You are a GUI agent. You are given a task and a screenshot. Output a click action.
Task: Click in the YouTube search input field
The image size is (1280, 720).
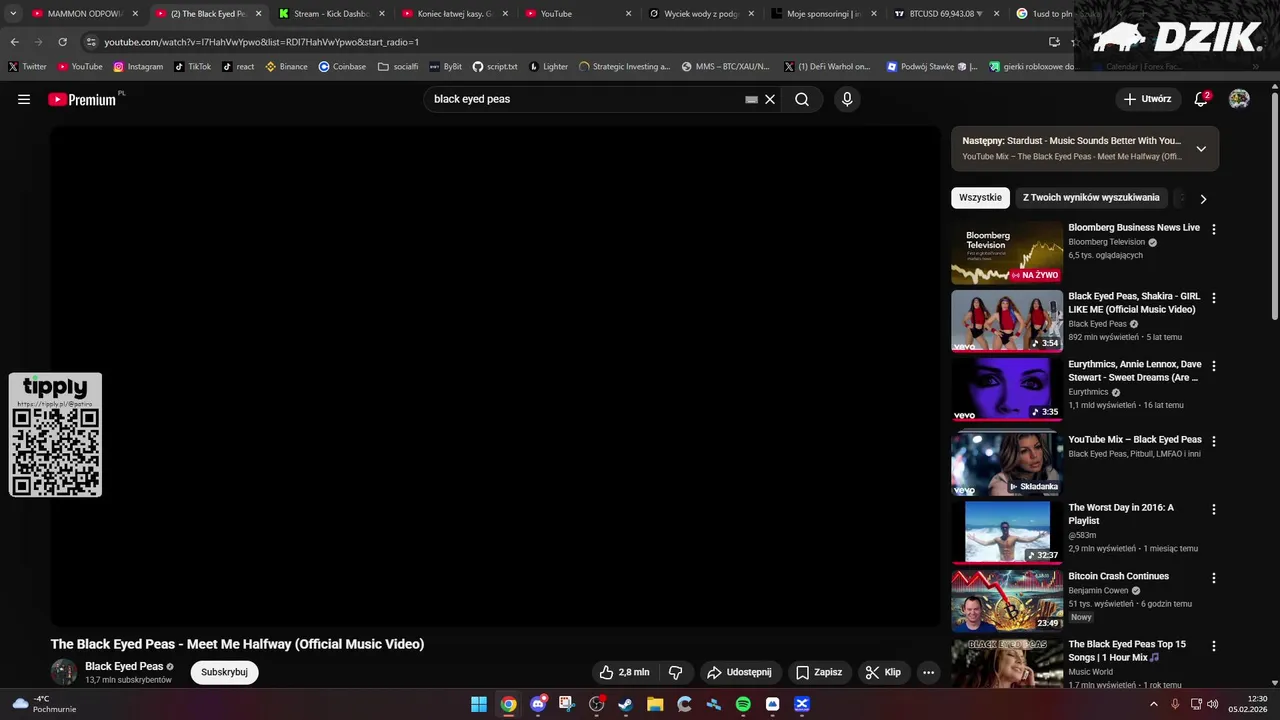click(585, 99)
